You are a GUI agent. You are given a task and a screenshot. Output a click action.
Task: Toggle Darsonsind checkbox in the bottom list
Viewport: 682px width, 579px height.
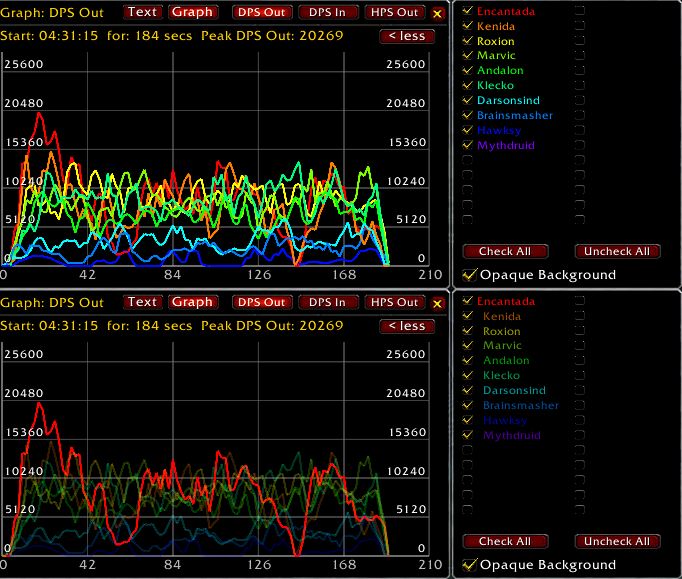coord(467,391)
